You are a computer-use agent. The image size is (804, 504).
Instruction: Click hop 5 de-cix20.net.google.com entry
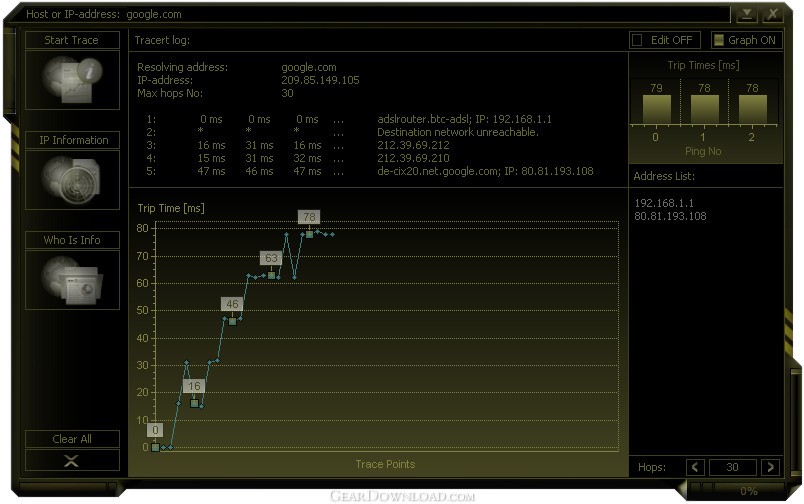pyautogui.click(x=485, y=171)
